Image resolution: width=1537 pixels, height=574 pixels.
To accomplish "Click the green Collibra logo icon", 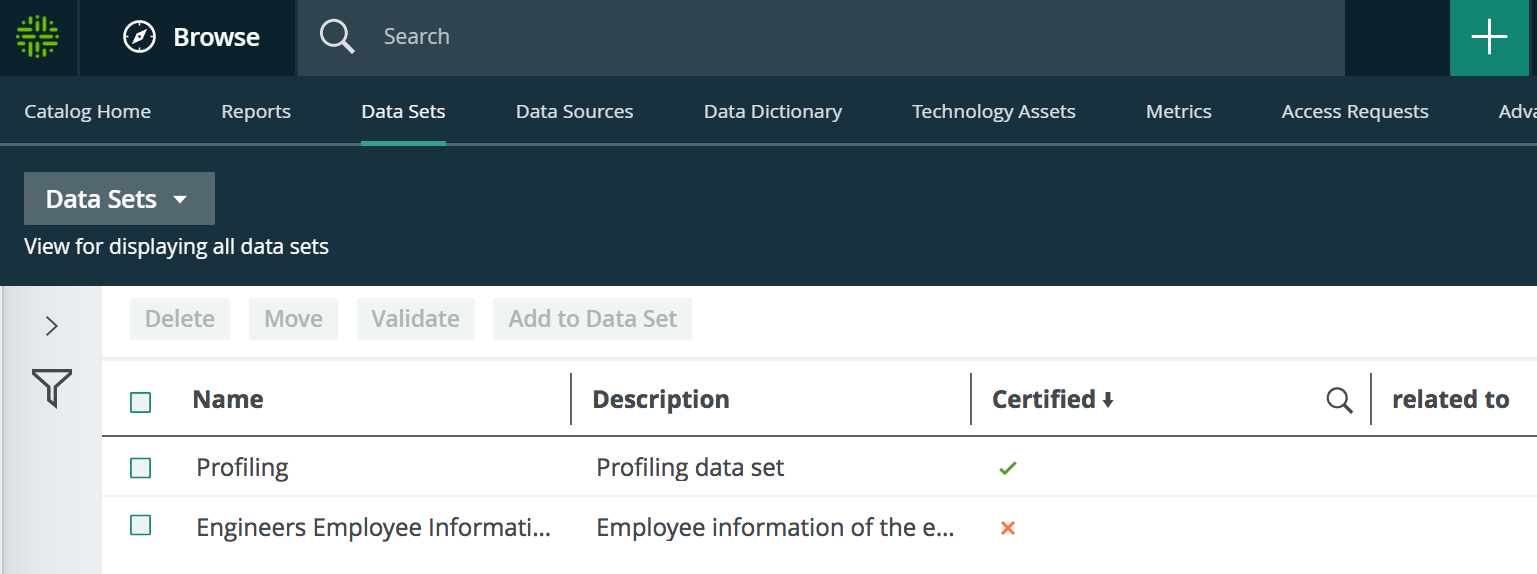I will 38,37.
